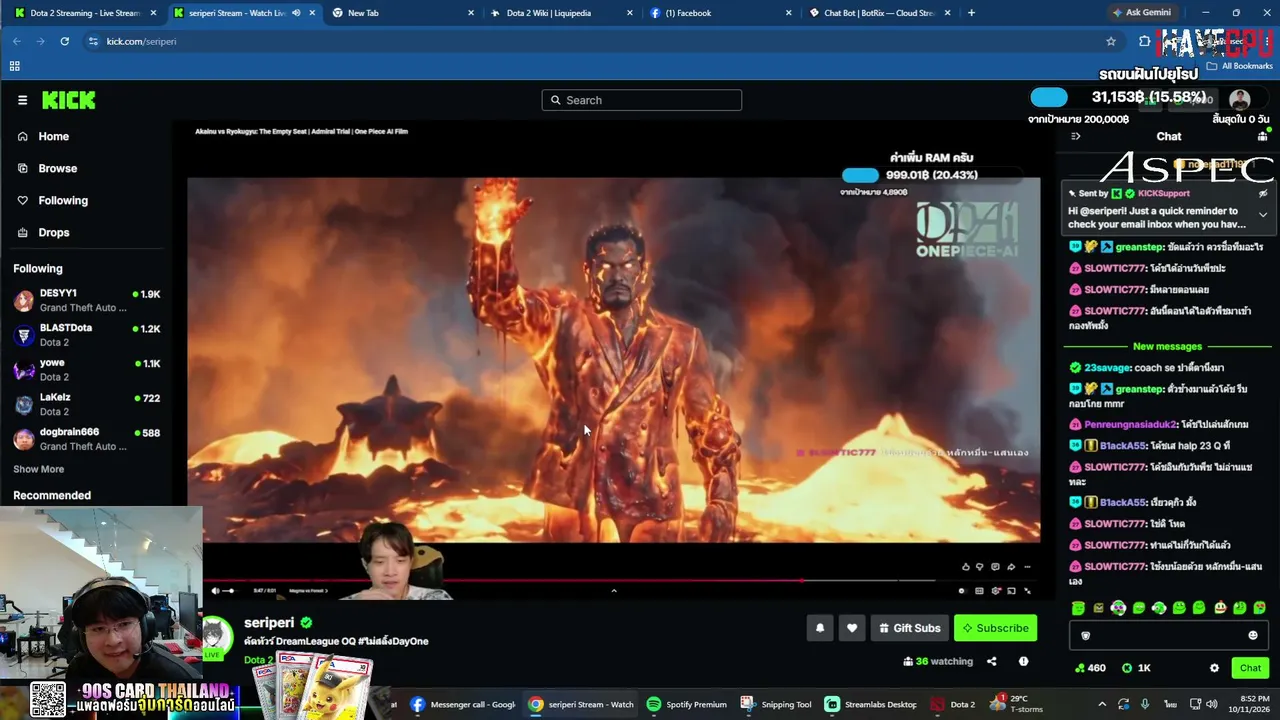Open the BLASTDota followed channel

pyautogui.click(x=85, y=335)
